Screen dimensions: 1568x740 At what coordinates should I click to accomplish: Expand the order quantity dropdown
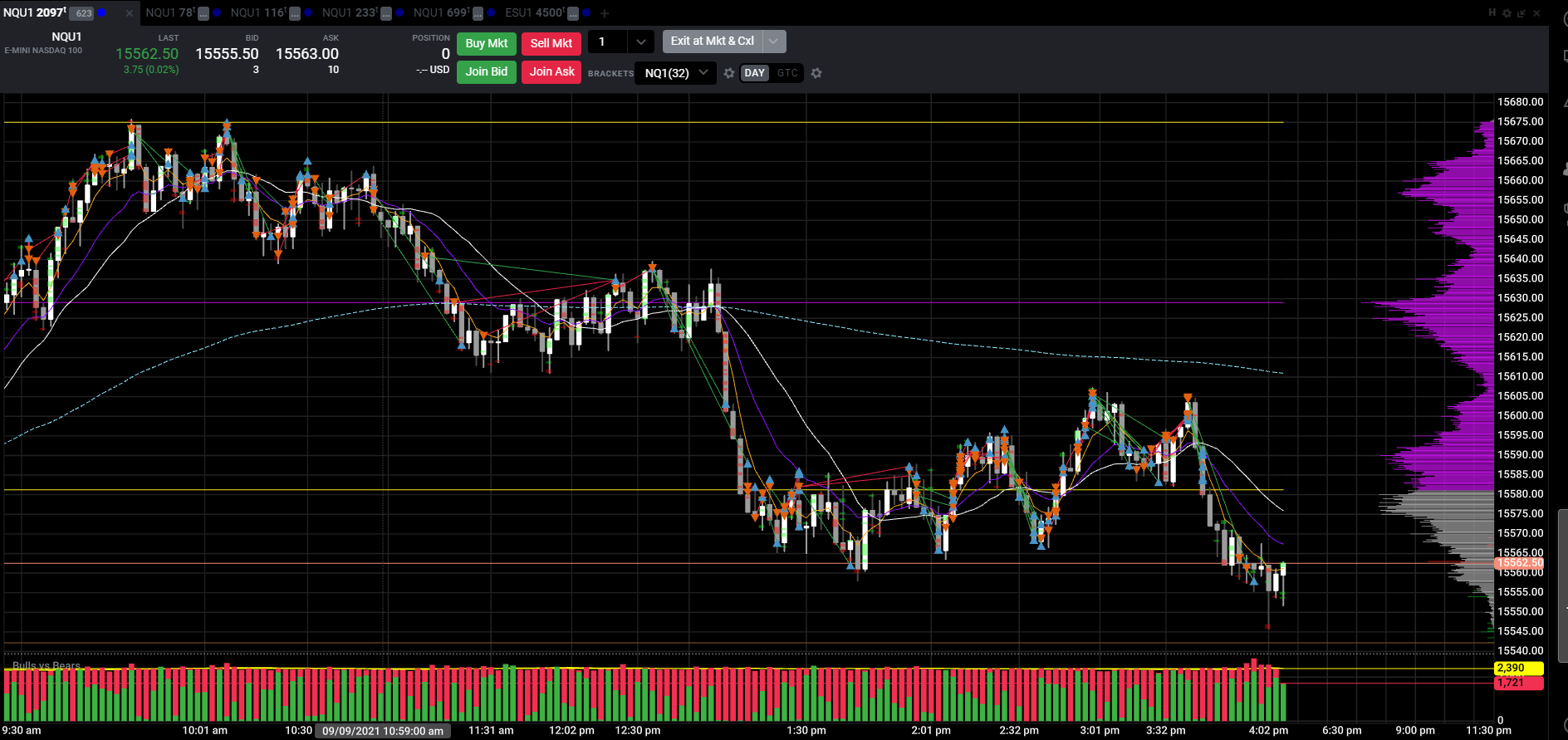(x=640, y=42)
